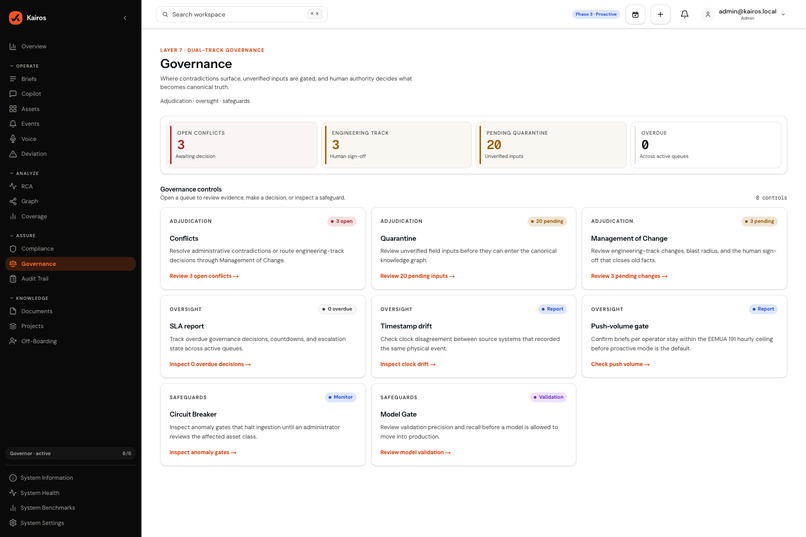Image resolution: width=806 pixels, height=537 pixels.
Task: Click the Deviation warning triangle icon
Action: click(x=13, y=154)
